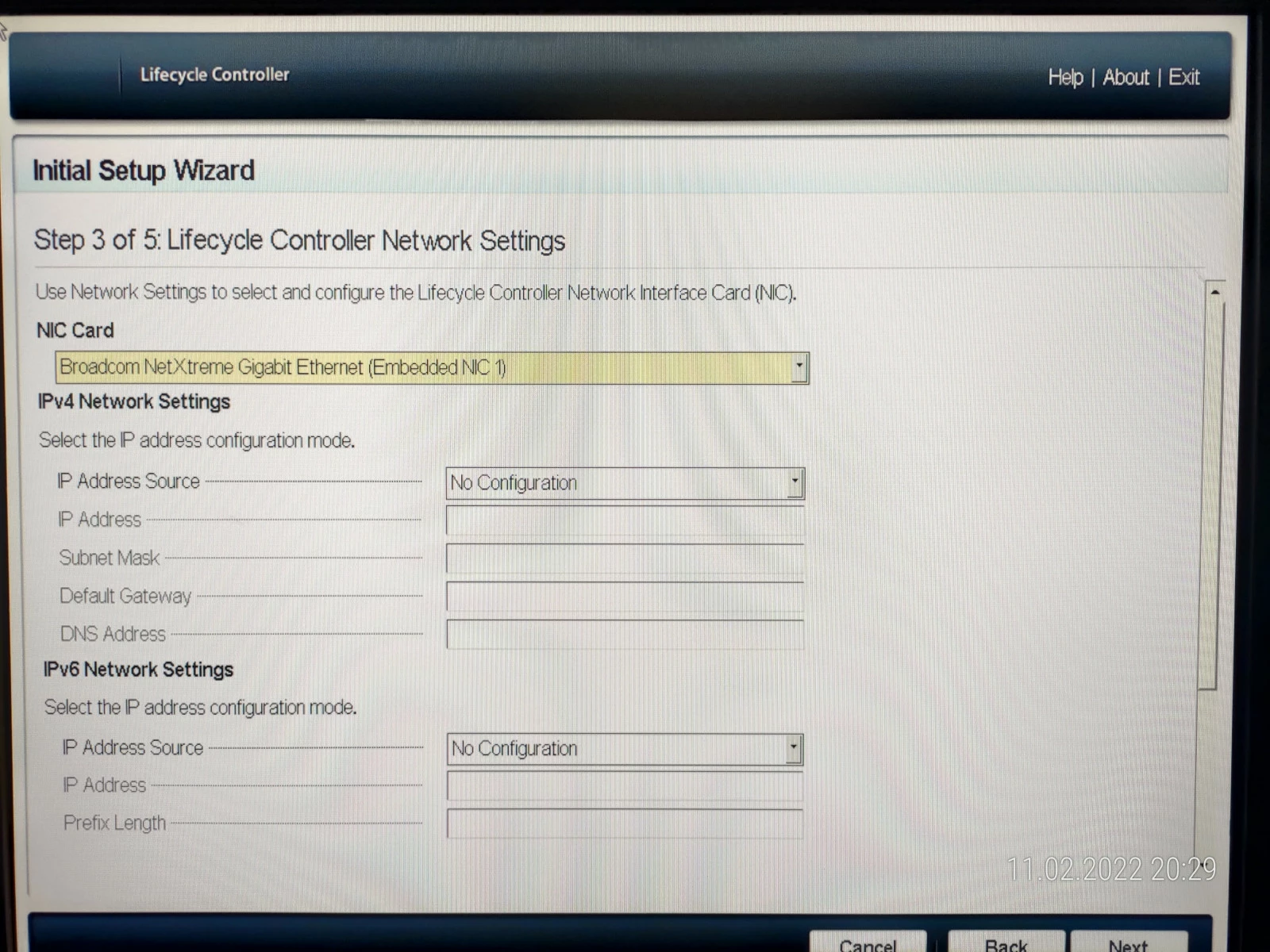Image resolution: width=1270 pixels, height=952 pixels.
Task: Open the Help link
Action: click(1065, 78)
